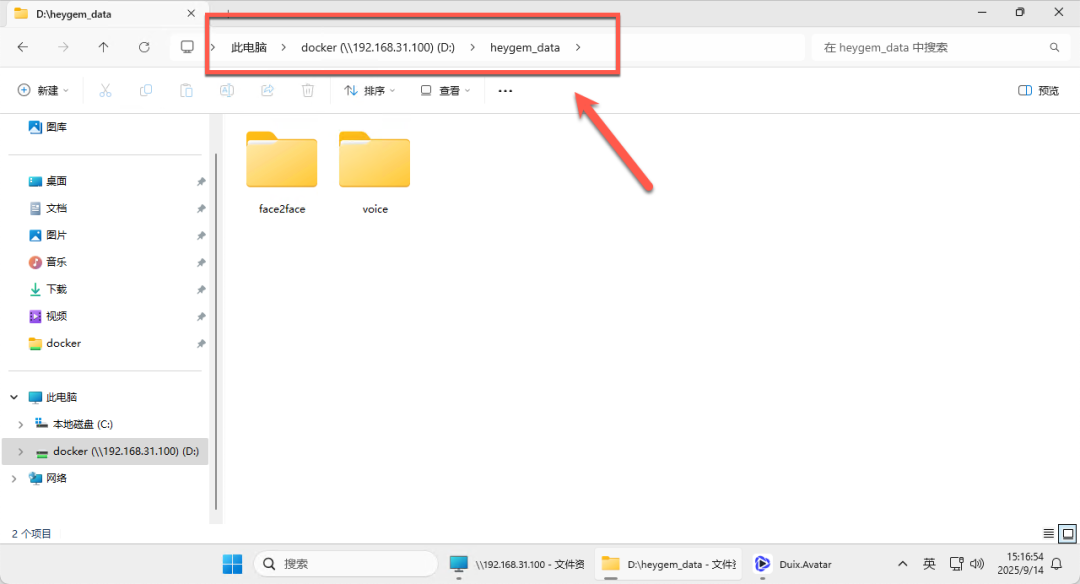The width and height of the screenshot is (1080, 584).
Task: Open the 排序 (Sort) dropdown
Action: [370, 90]
